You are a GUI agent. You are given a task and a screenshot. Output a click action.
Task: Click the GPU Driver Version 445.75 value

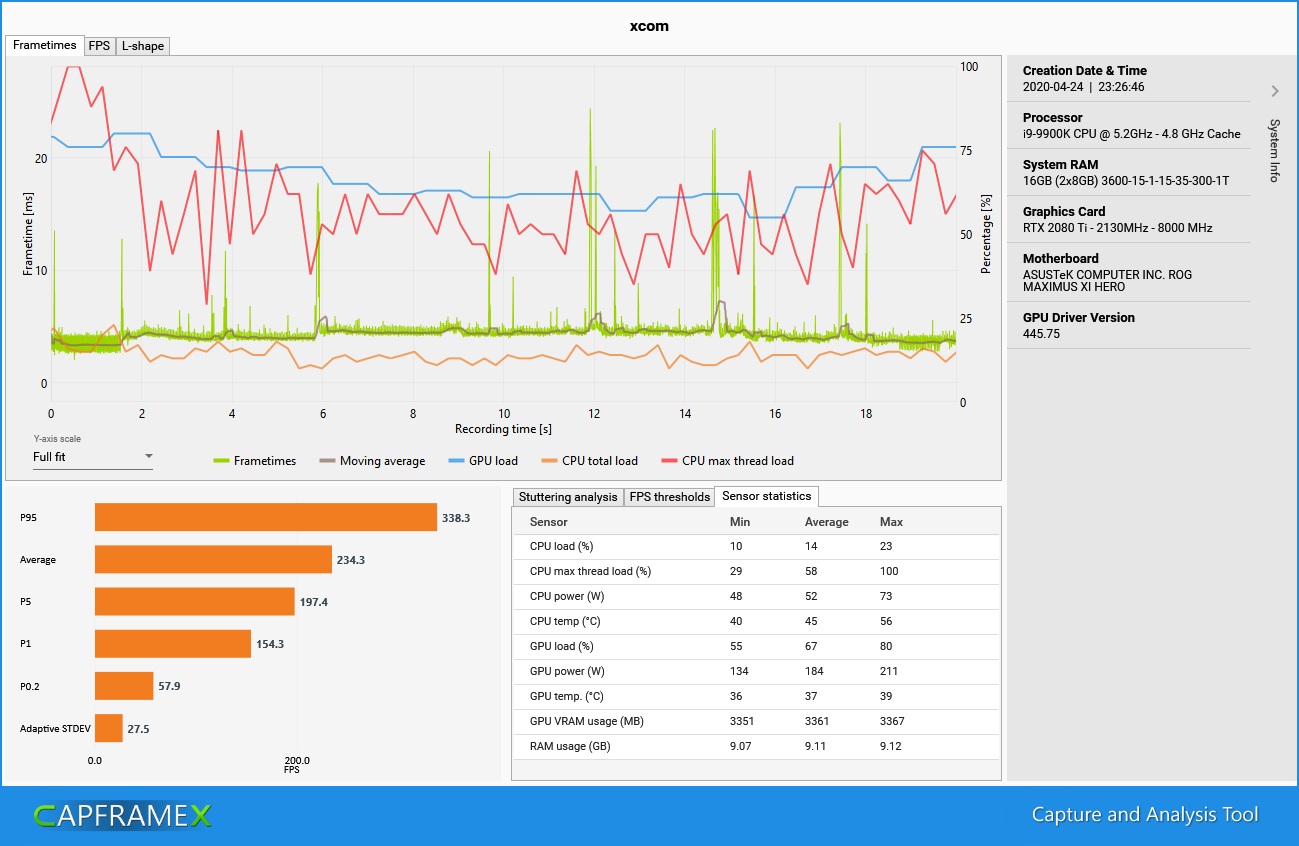pos(1042,334)
